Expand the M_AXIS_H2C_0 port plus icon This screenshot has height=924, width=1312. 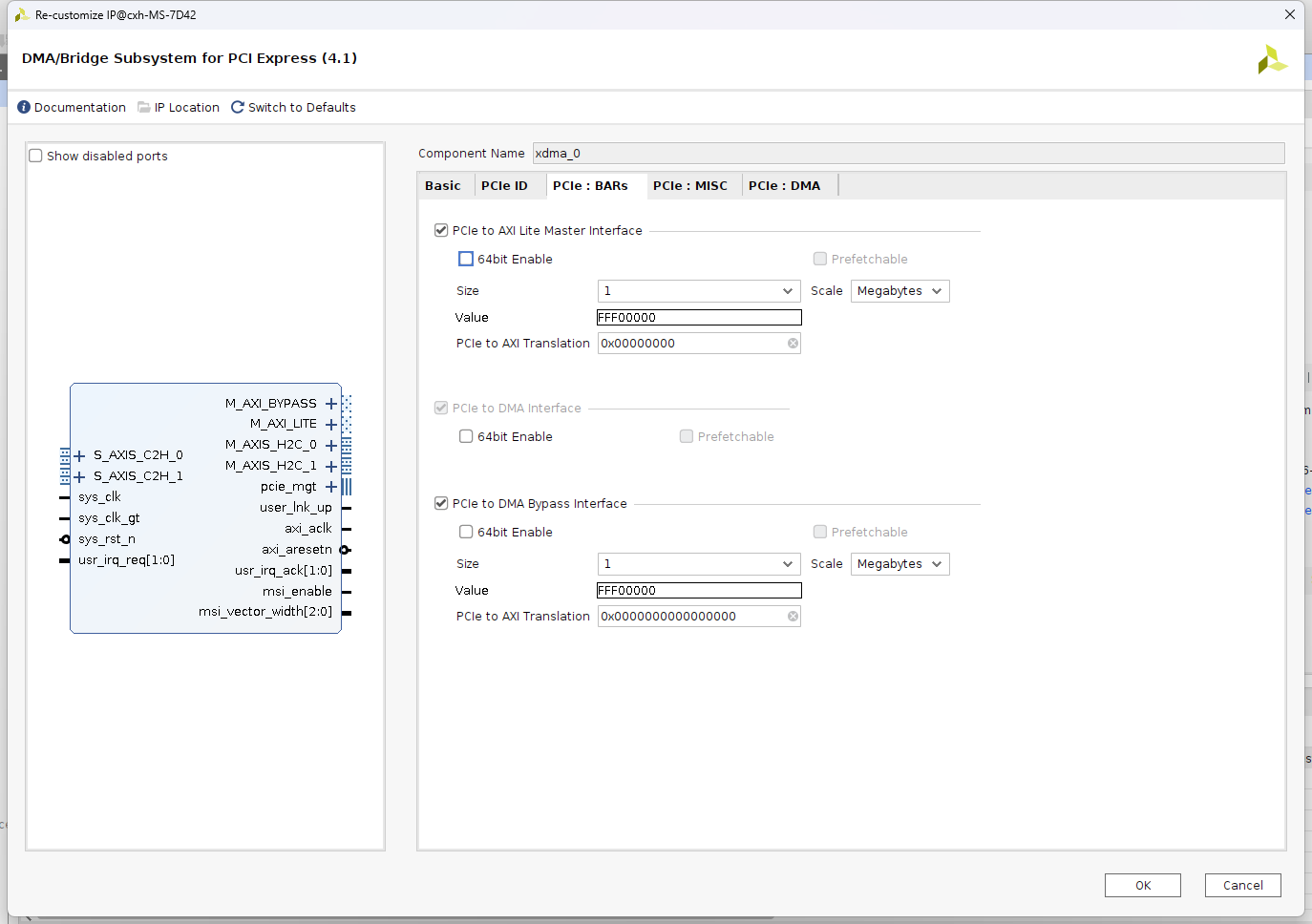(x=331, y=446)
